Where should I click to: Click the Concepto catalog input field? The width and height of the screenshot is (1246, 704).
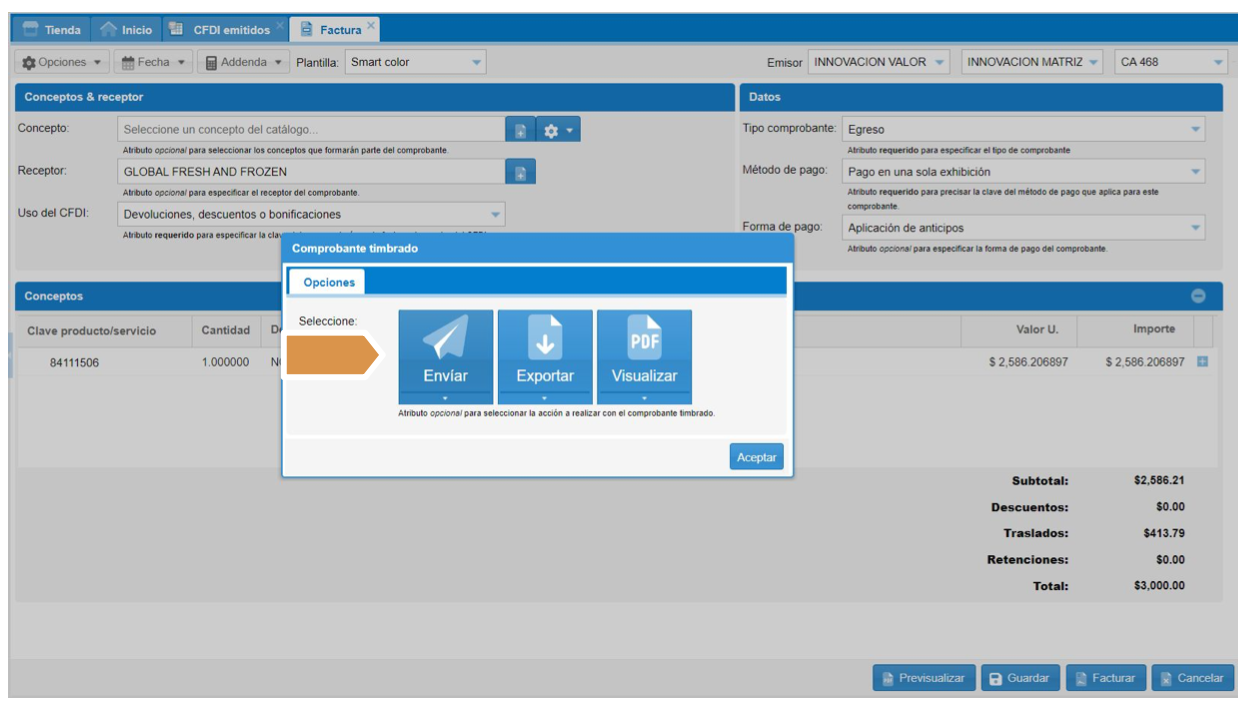(311, 130)
